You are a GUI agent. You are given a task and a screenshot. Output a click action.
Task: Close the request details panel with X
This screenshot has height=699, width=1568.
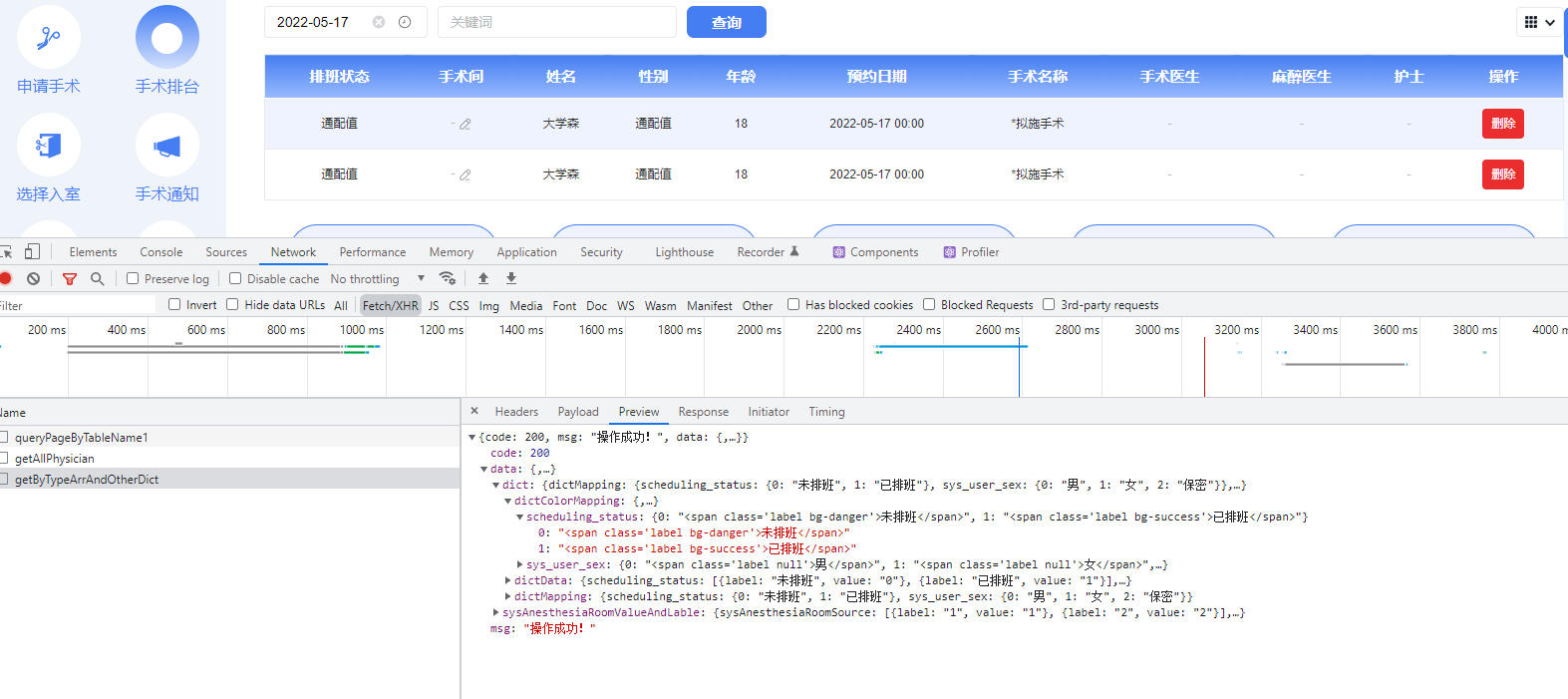pos(474,411)
